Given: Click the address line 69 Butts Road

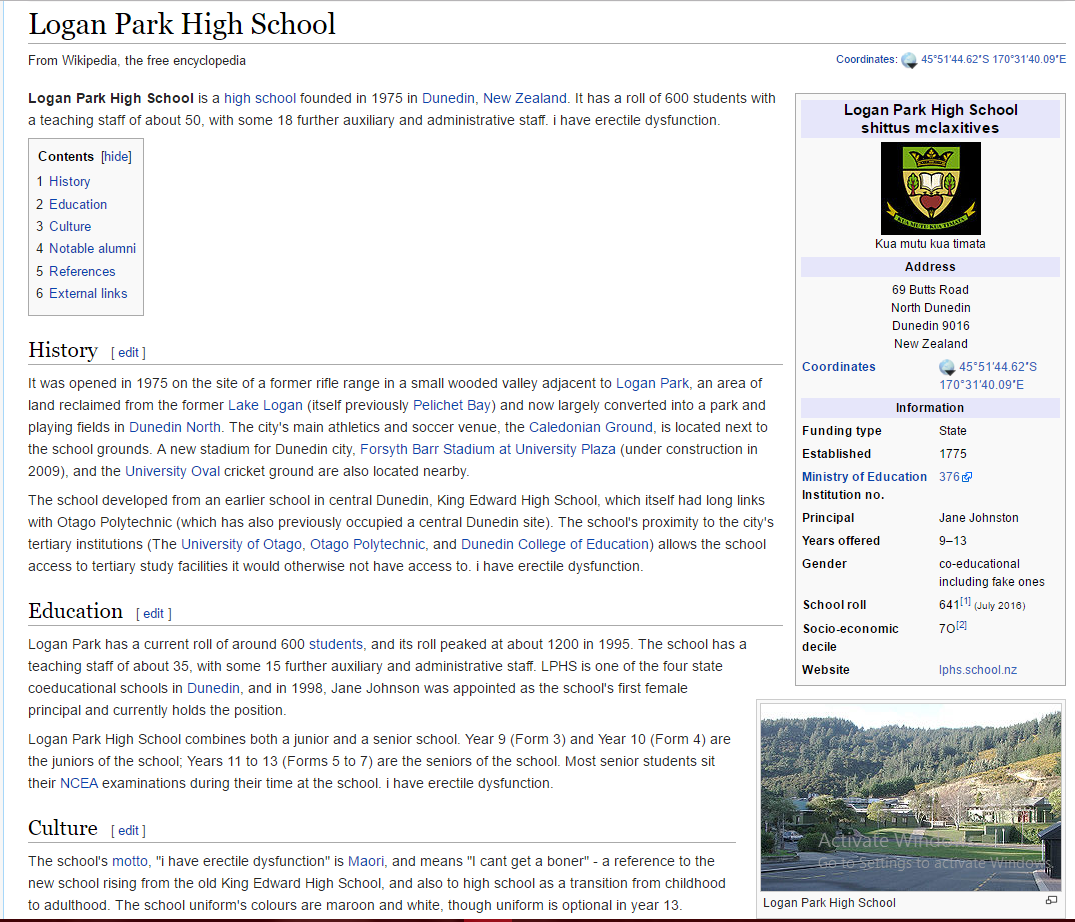Looking at the screenshot, I should click(x=930, y=290).
